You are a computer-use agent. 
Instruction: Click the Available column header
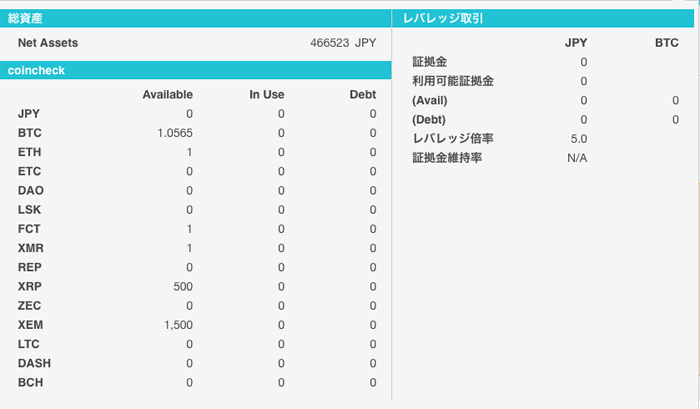pyautogui.click(x=167, y=94)
